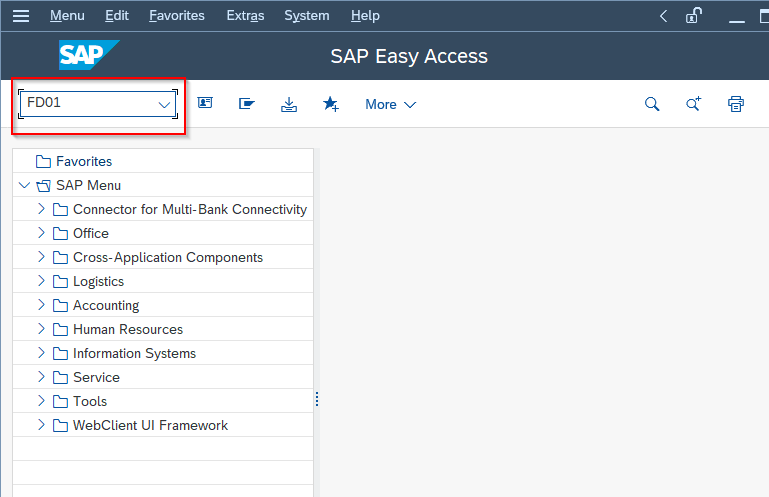Open the Edit menu
This screenshot has width=769, height=497.
117,16
